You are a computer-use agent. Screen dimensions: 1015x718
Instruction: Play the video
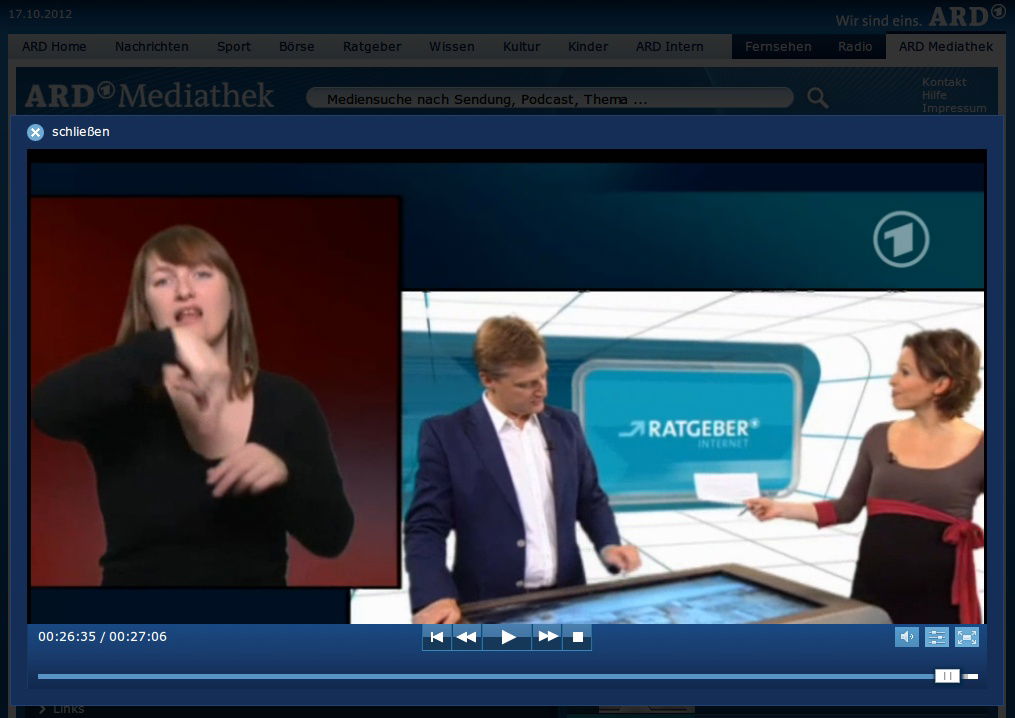tap(508, 637)
